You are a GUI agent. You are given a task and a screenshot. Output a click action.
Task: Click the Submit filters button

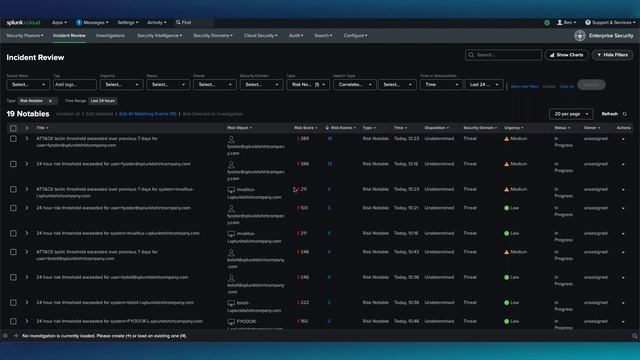(591, 84)
